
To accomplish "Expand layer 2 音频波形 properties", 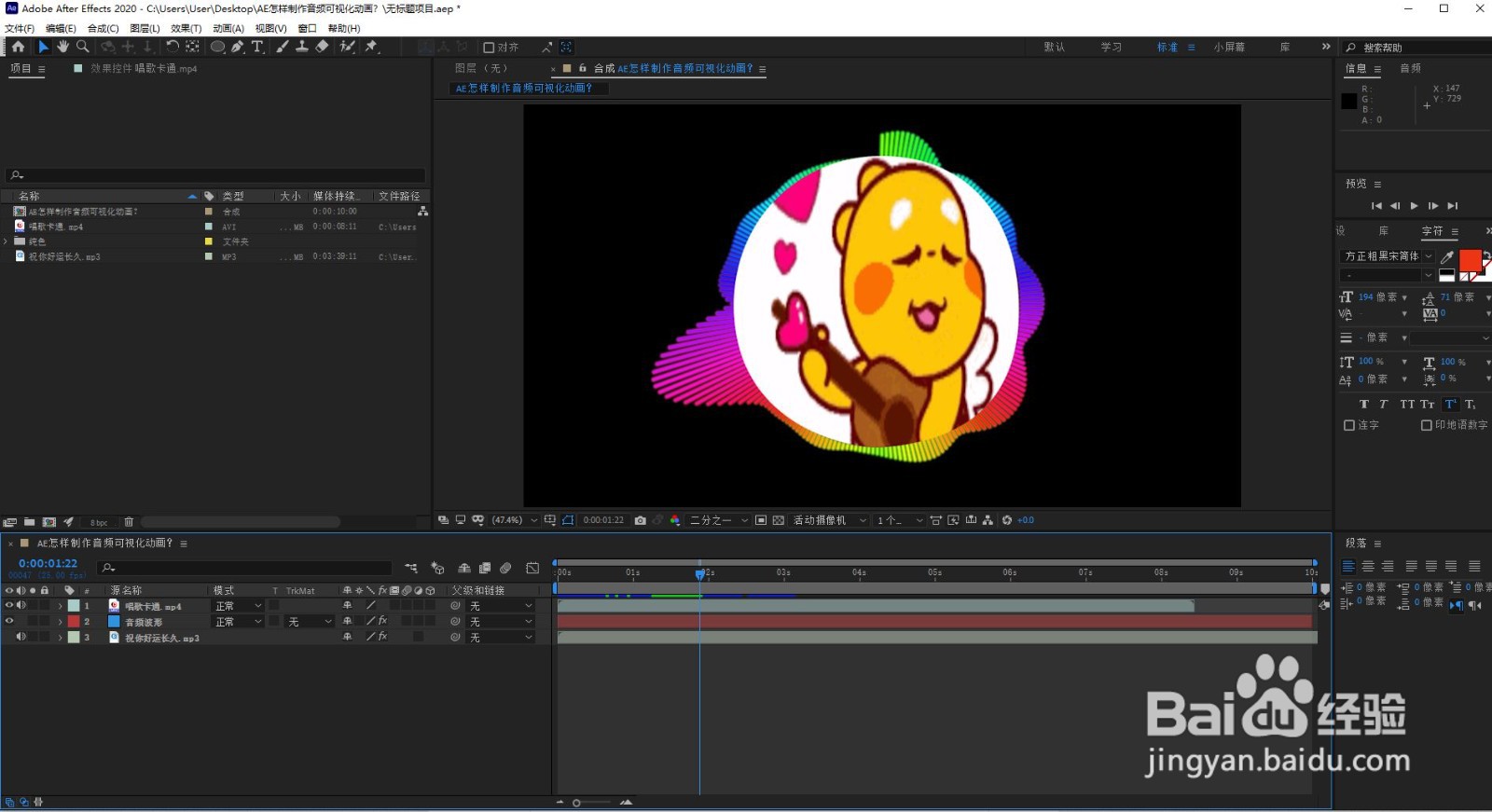I will click(x=61, y=622).
